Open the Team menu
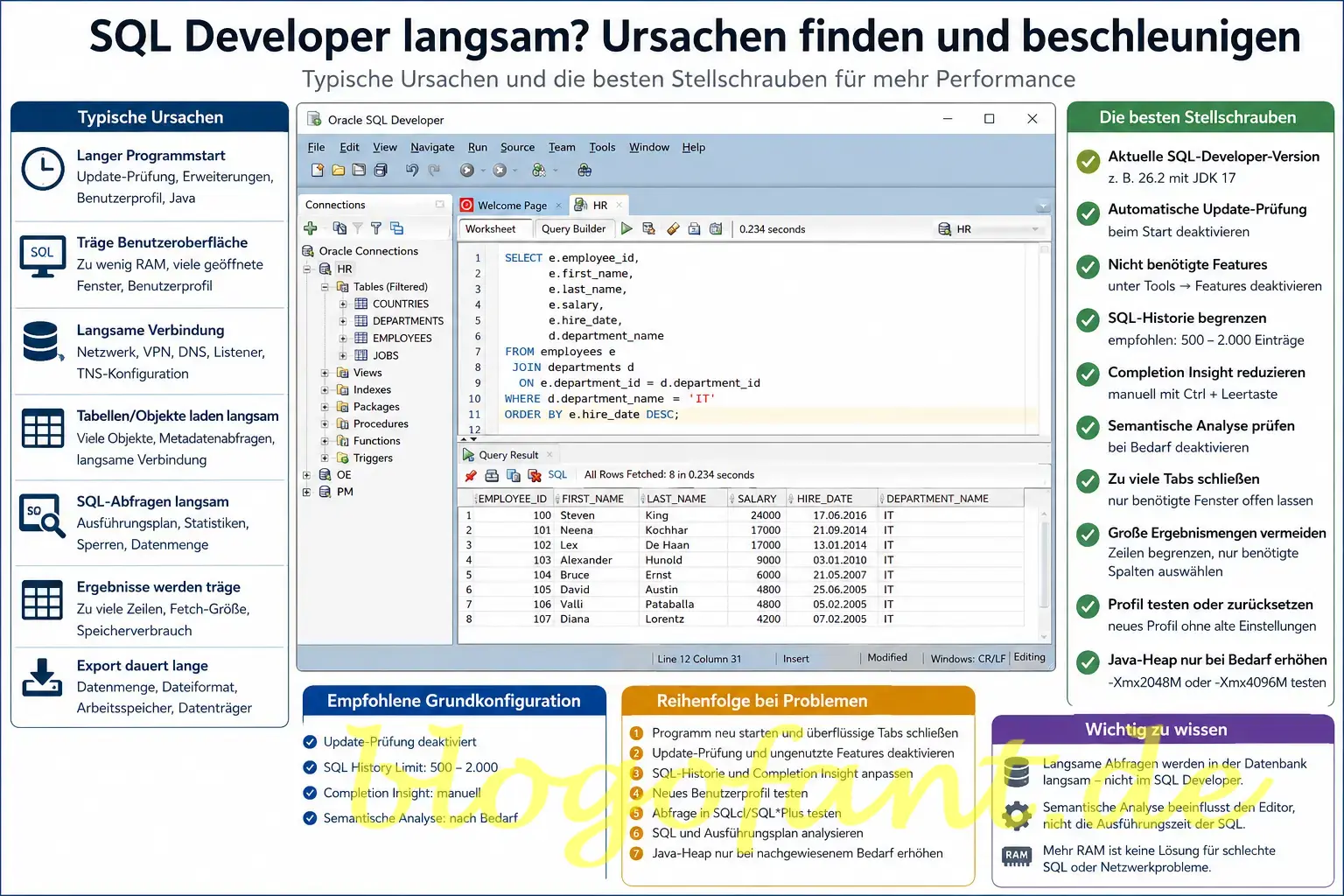This screenshot has height=896, width=1344. point(562,147)
